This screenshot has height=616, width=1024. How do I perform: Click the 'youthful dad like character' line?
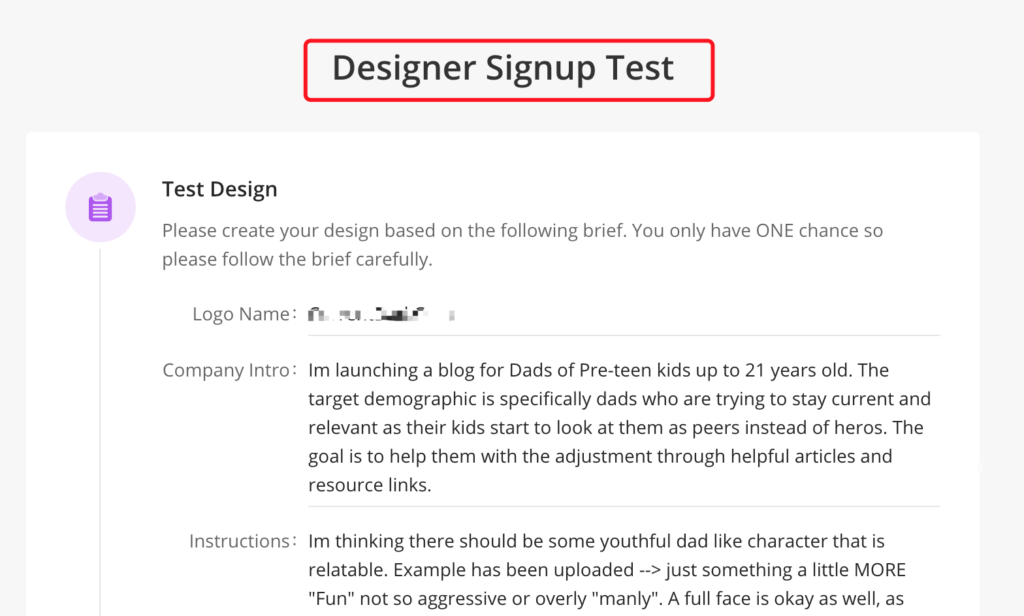[x=596, y=541]
